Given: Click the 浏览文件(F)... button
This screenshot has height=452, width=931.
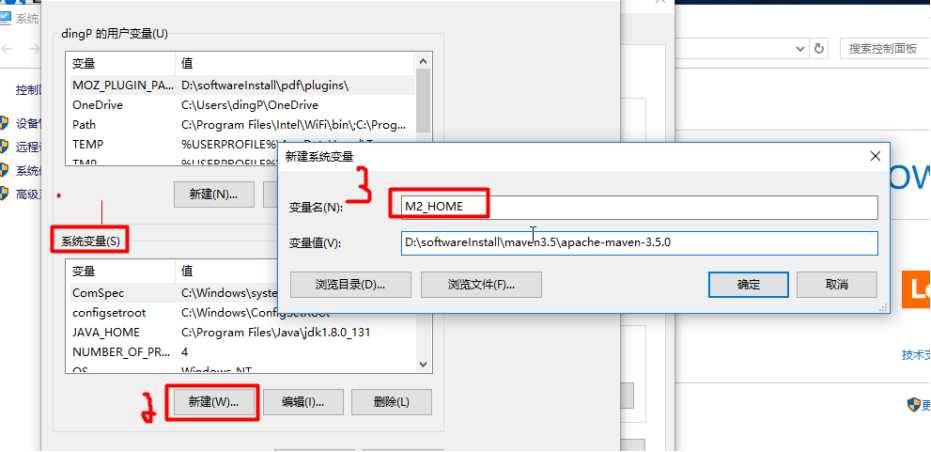Looking at the screenshot, I should (482, 285).
